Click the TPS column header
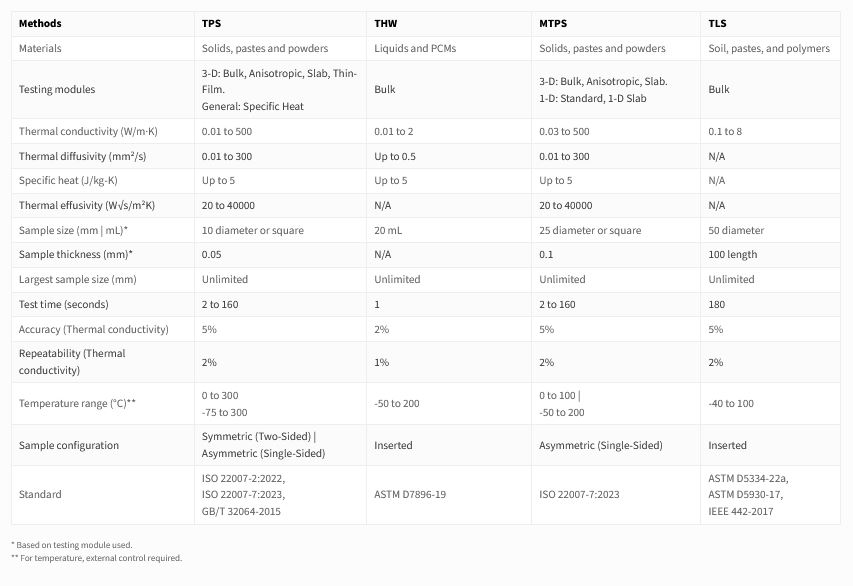853x586 pixels. [211, 22]
